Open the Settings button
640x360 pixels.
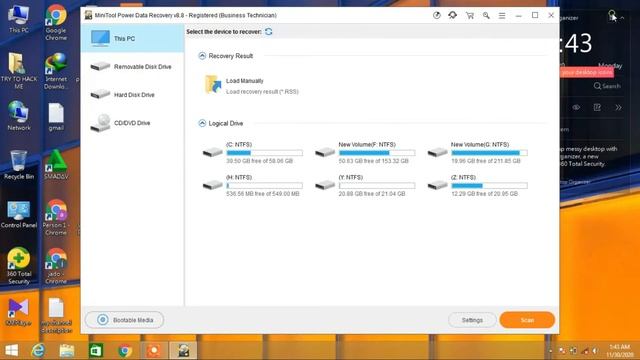click(472, 320)
